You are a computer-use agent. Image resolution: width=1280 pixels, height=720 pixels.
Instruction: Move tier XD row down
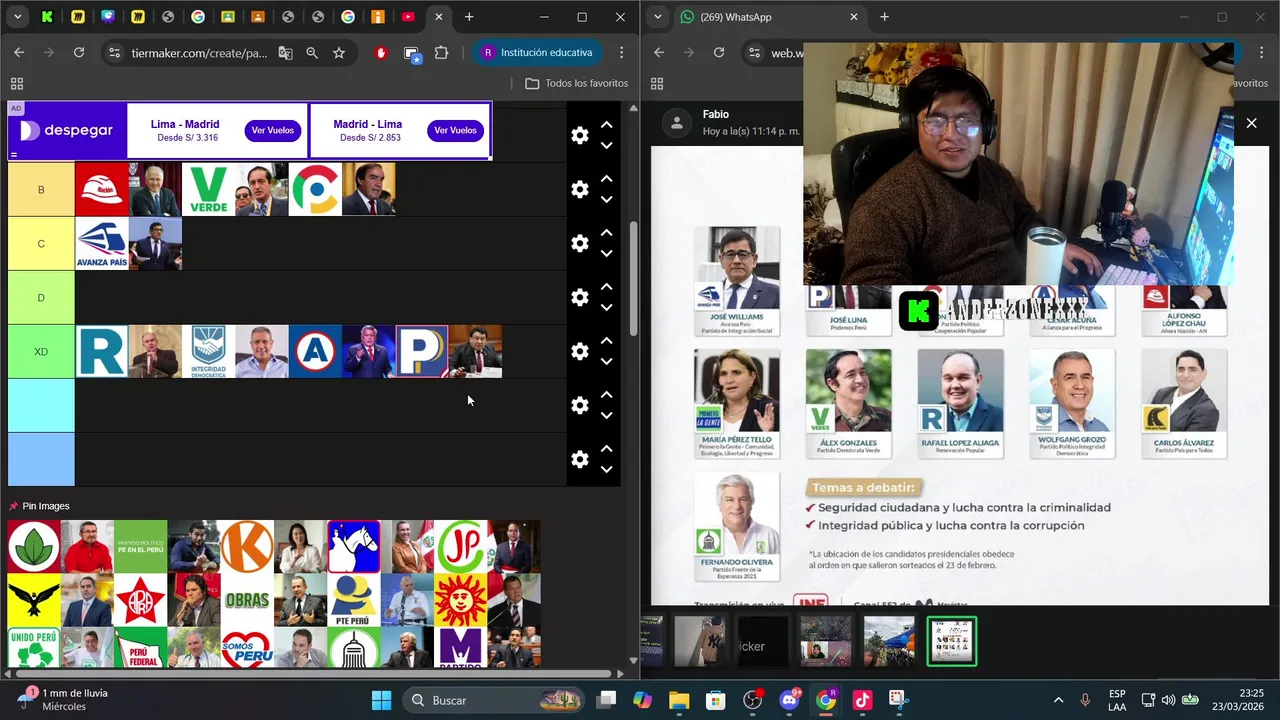click(x=606, y=361)
